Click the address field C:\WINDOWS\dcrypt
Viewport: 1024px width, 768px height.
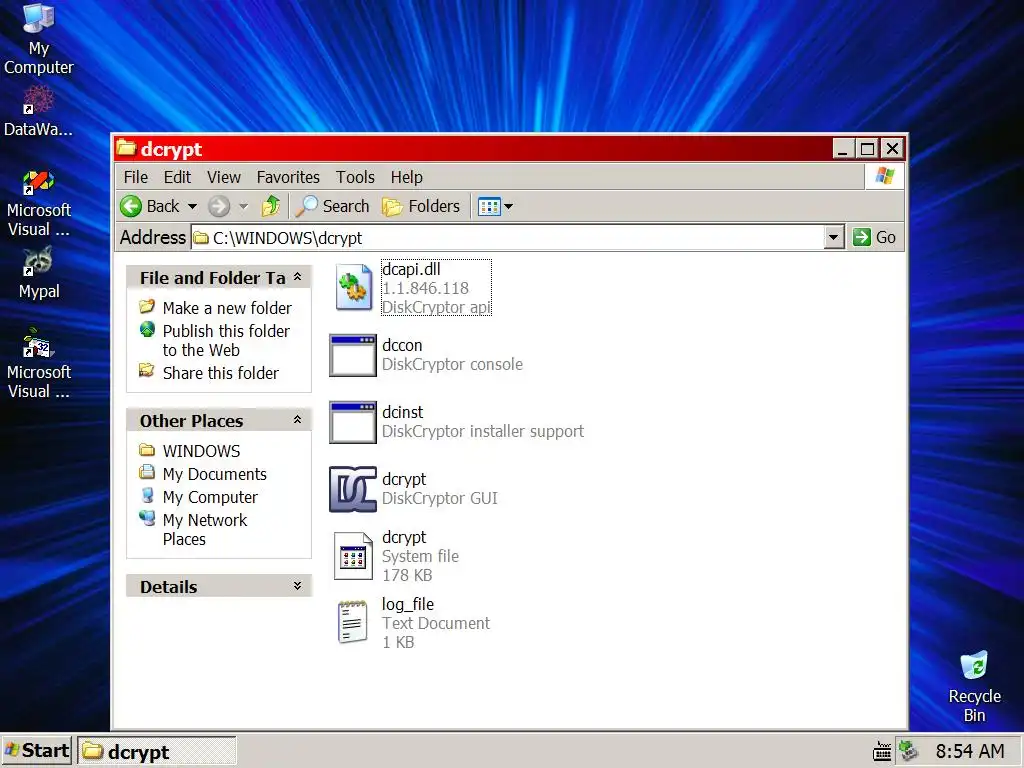click(x=508, y=238)
